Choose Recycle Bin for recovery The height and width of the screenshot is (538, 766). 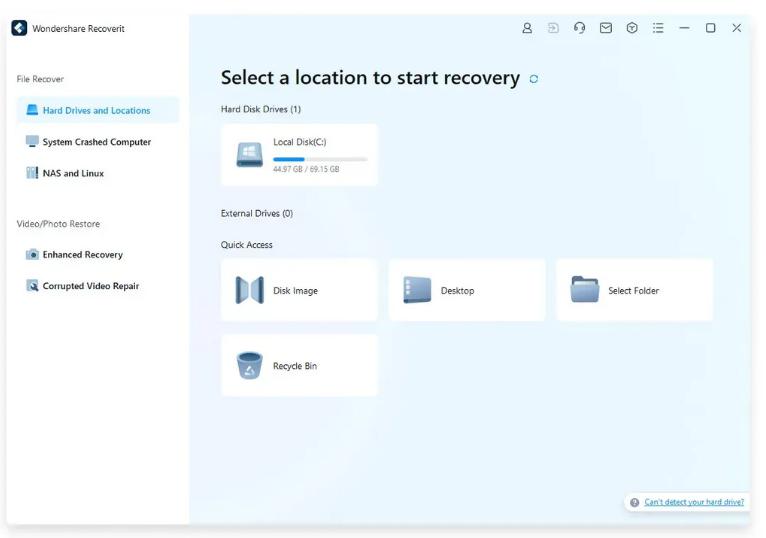click(299, 366)
